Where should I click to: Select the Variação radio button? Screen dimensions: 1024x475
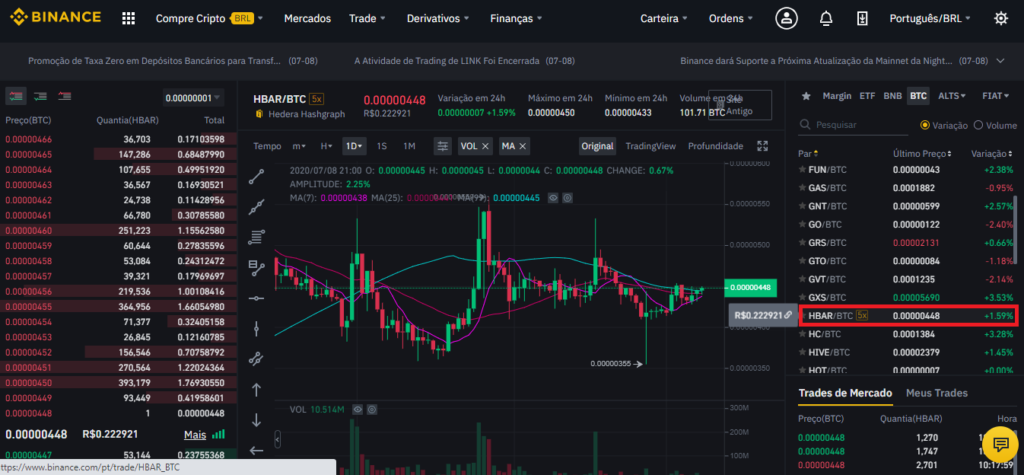[x=925, y=125]
